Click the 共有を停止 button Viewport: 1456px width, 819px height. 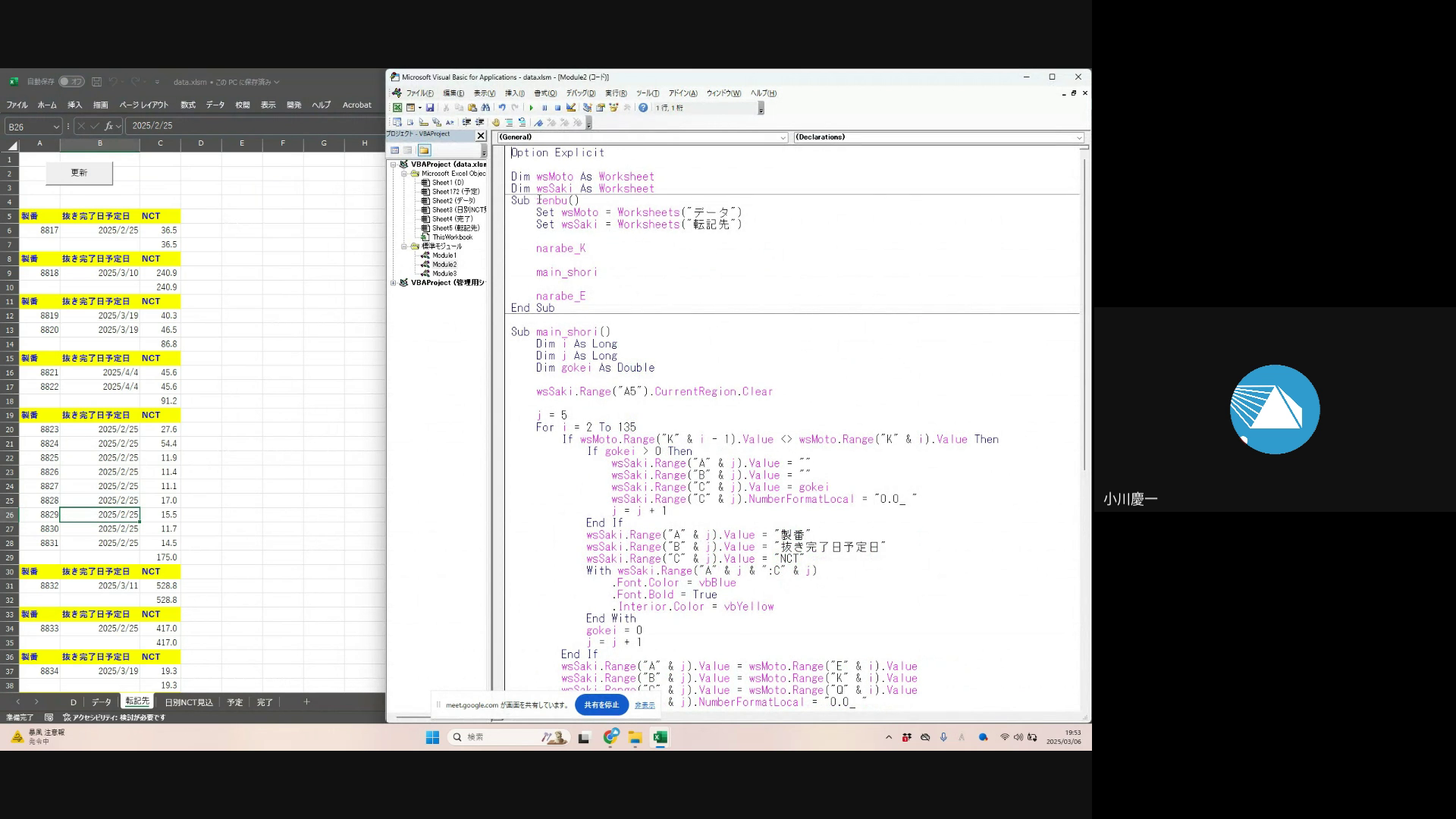[x=601, y=705]
